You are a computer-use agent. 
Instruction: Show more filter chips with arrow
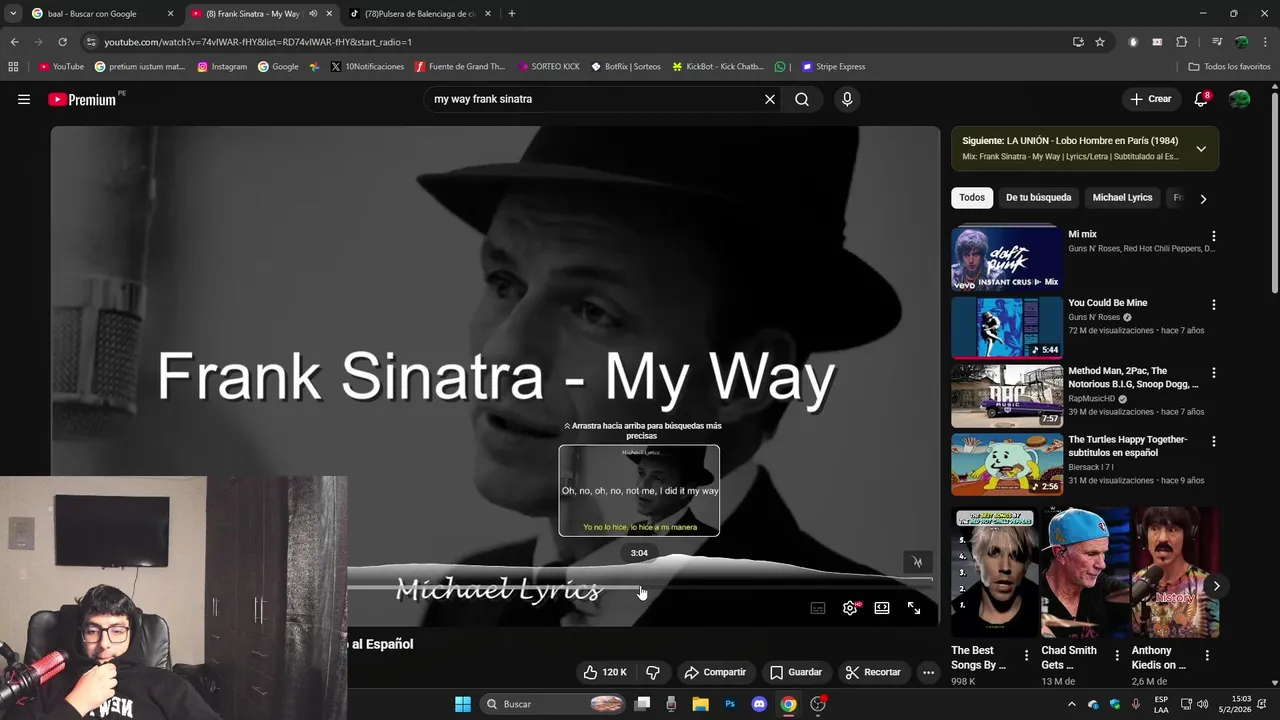pyautogui.click(x=1203, y=198)
